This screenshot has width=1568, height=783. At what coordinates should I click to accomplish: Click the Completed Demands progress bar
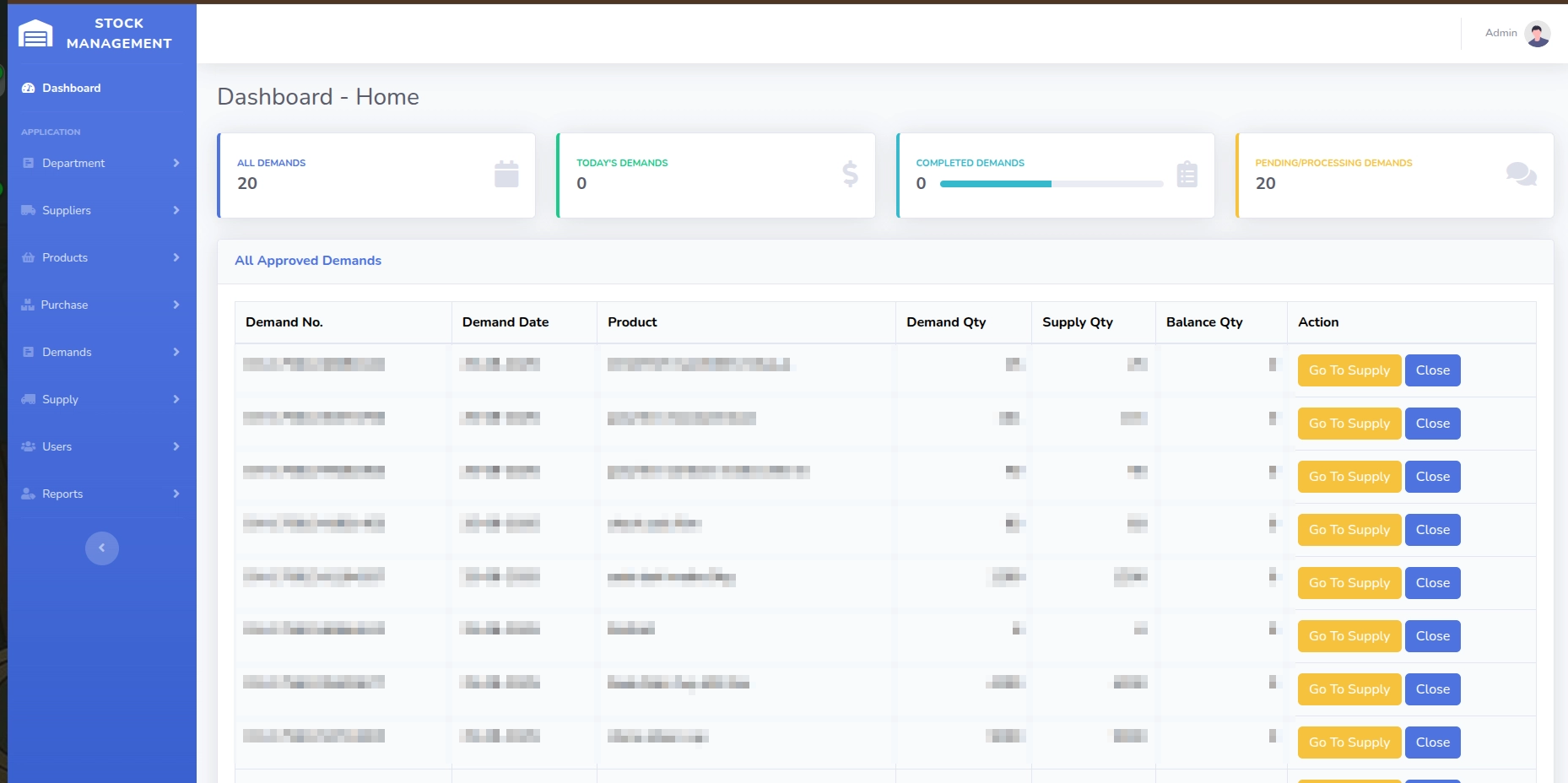1051,184
